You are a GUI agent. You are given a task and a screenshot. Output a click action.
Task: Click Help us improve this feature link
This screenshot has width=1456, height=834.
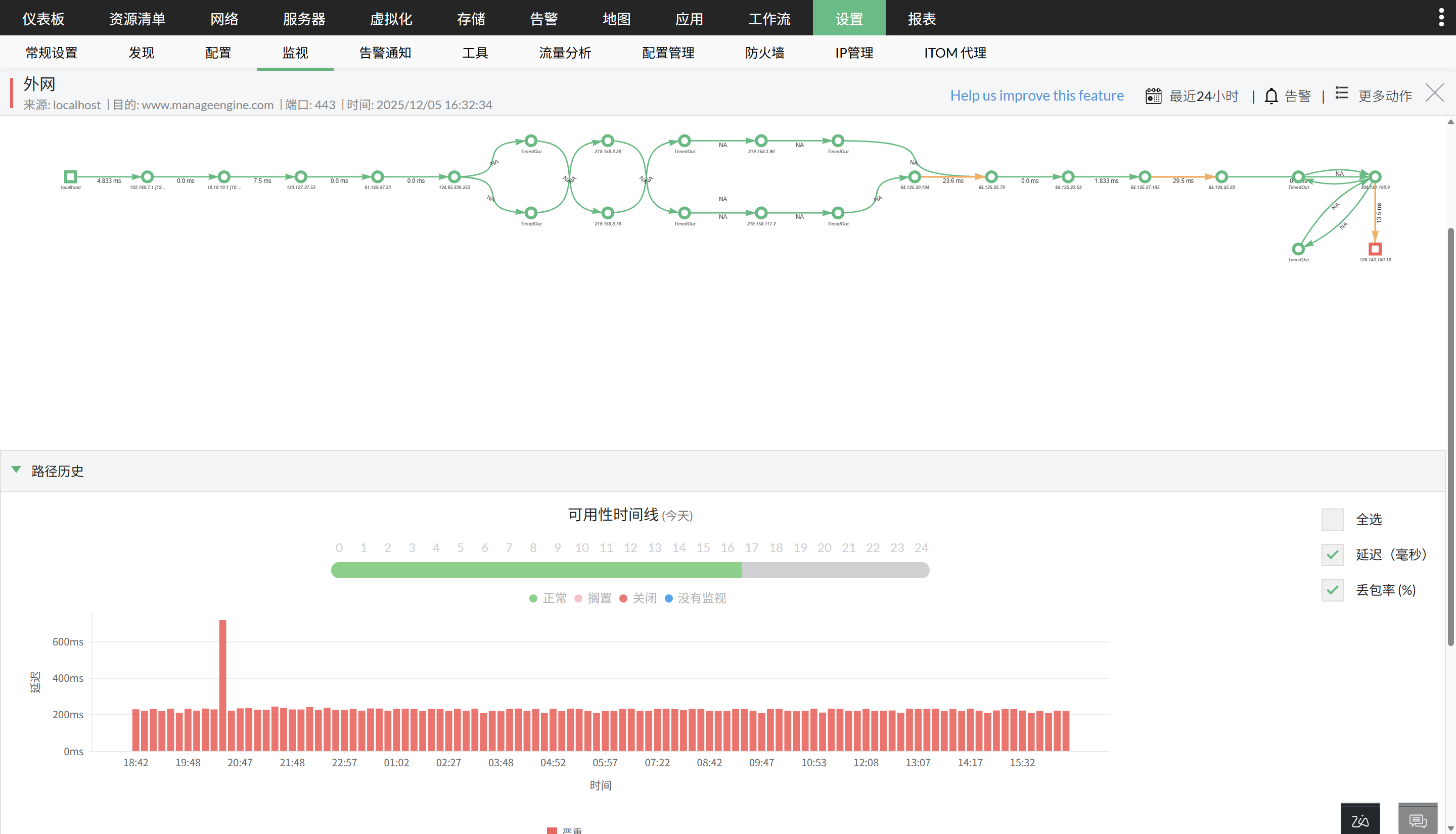coord(1037,96)
